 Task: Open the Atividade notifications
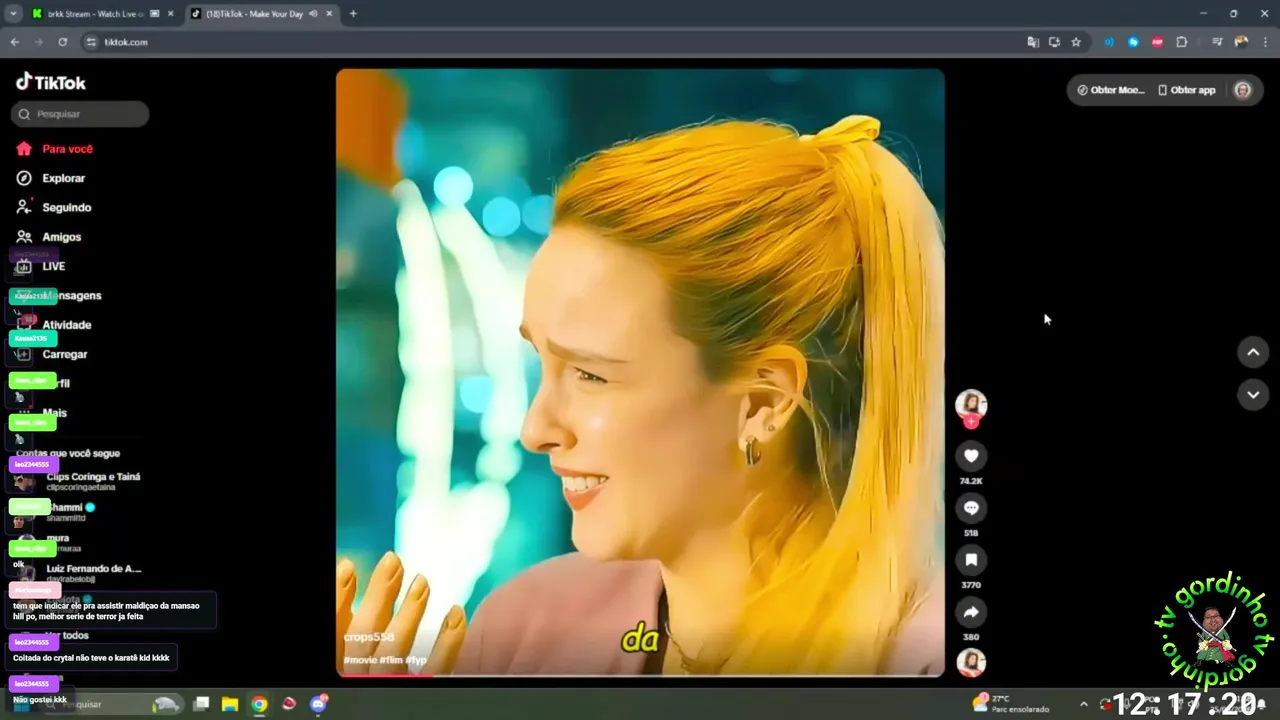click(66, 325)
